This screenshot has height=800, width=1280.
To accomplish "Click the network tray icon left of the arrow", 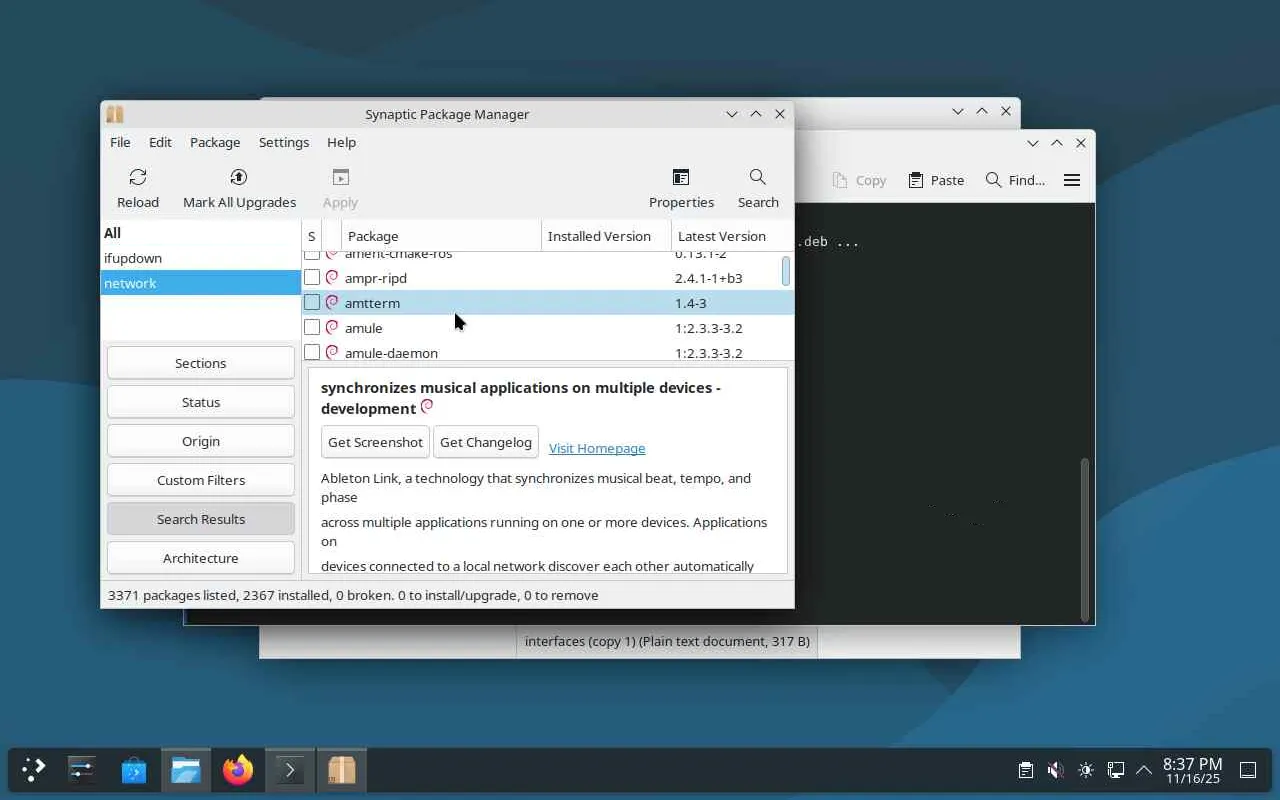I will 1115,770.
